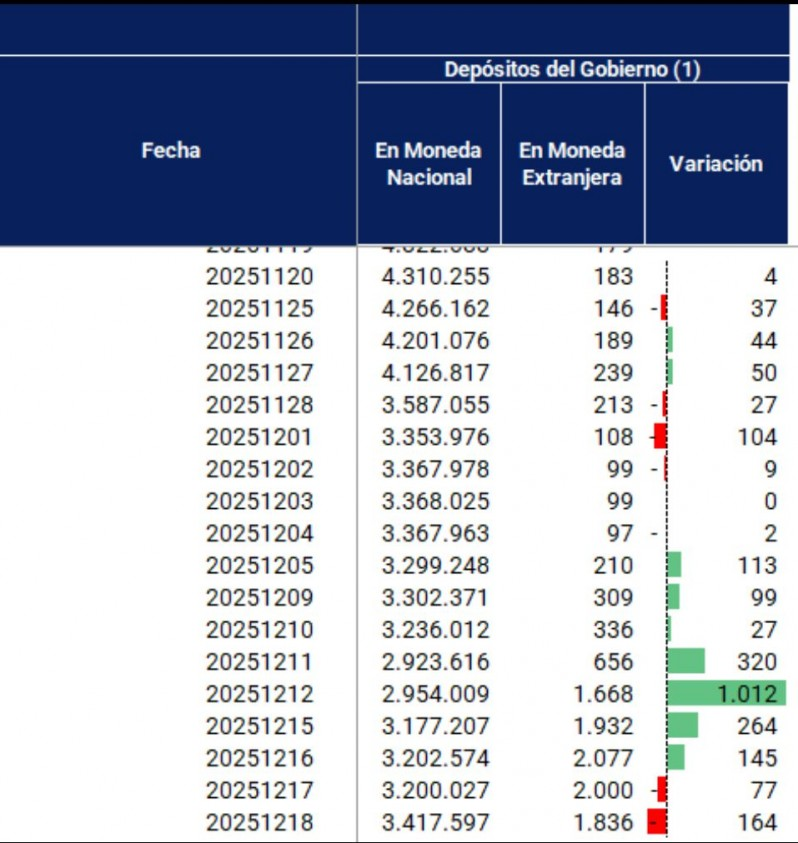
Task: Select the green variation bar for 320
Action: click(x=686, y=661)
